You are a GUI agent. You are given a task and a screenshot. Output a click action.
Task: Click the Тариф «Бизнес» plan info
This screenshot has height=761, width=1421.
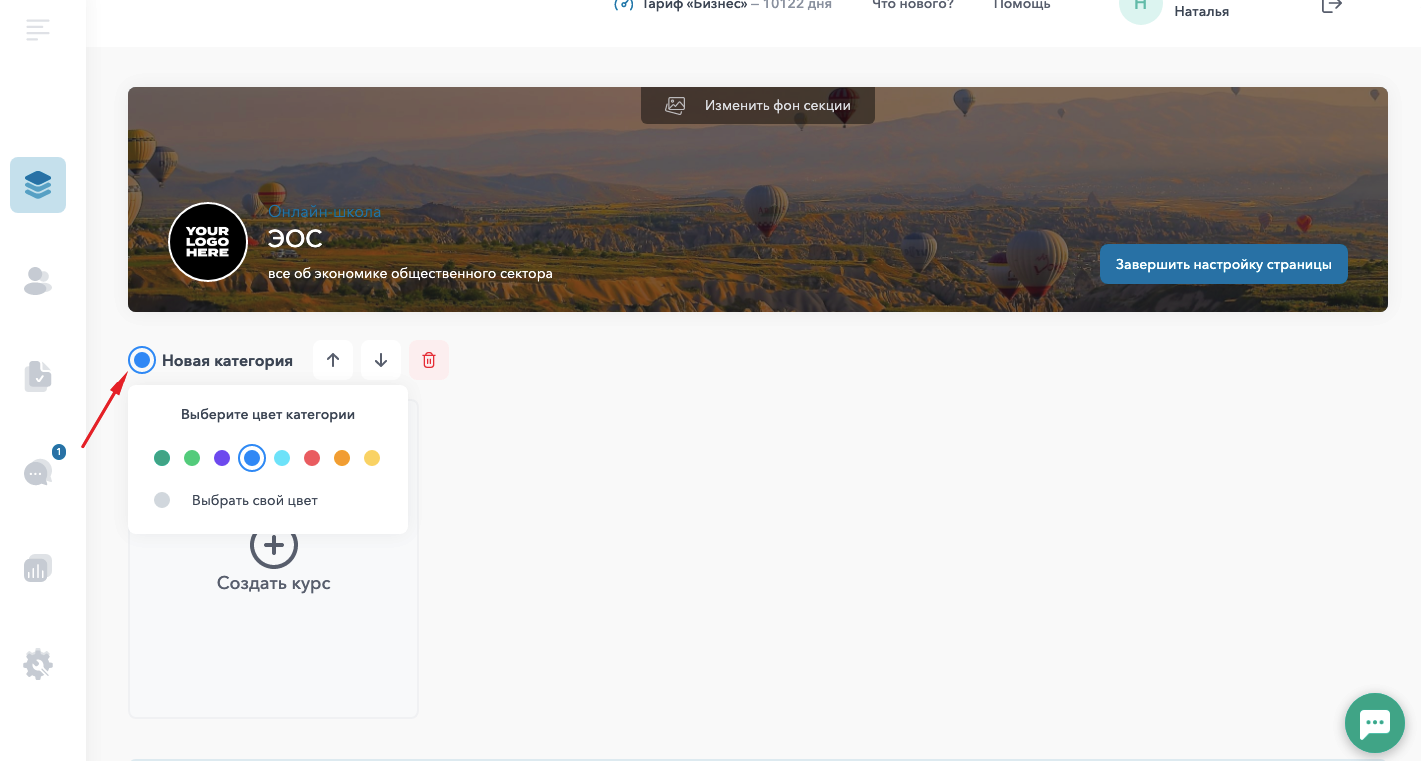(x=722, y=5)
